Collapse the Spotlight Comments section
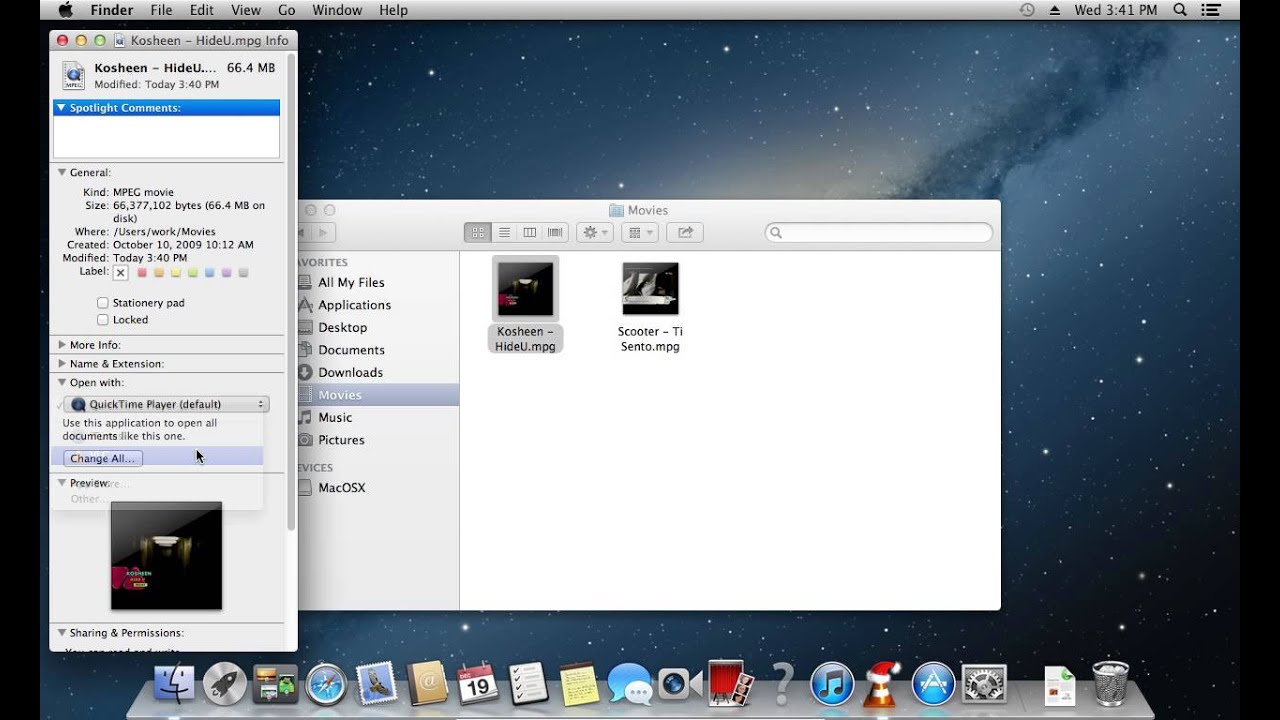This screenshot has height=720, width=1280. coord(61,107)
